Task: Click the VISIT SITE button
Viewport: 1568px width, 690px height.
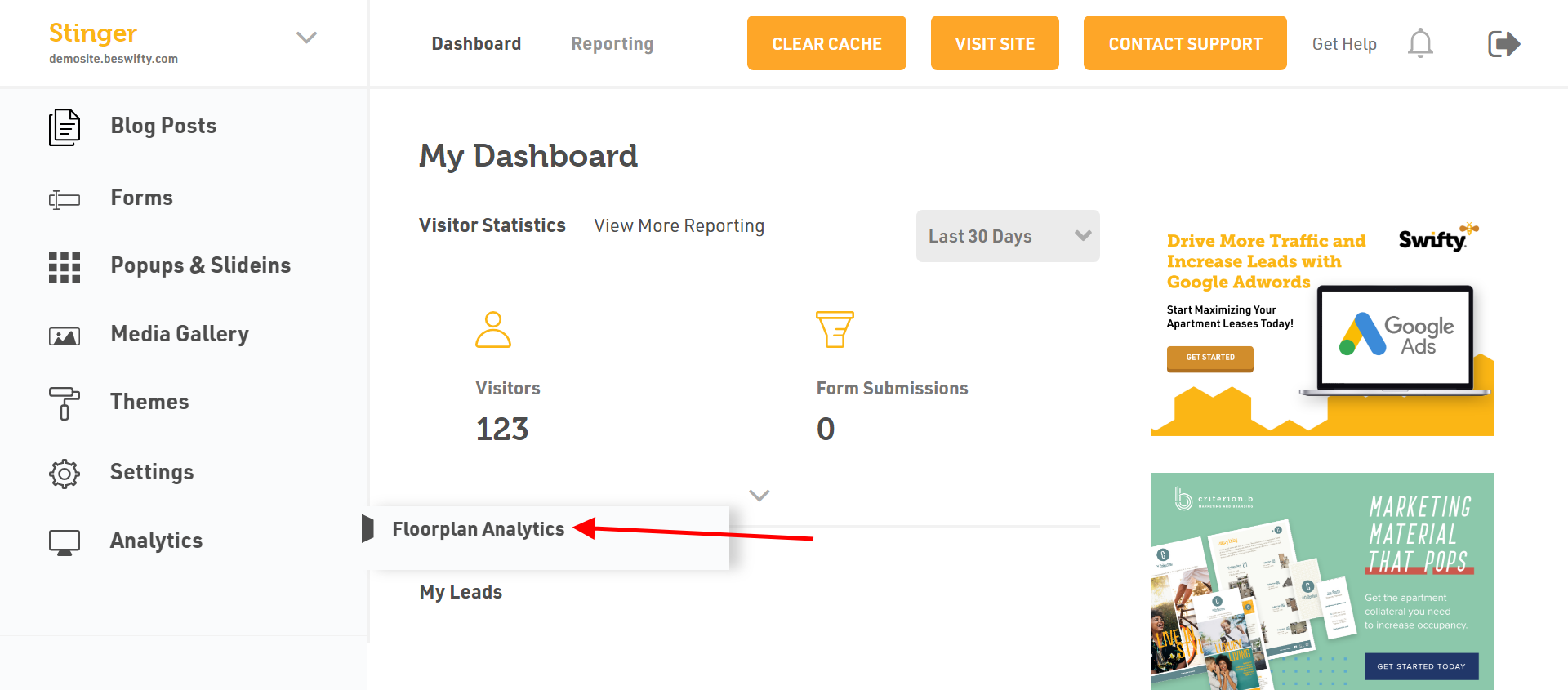Action: click(995, 42)
